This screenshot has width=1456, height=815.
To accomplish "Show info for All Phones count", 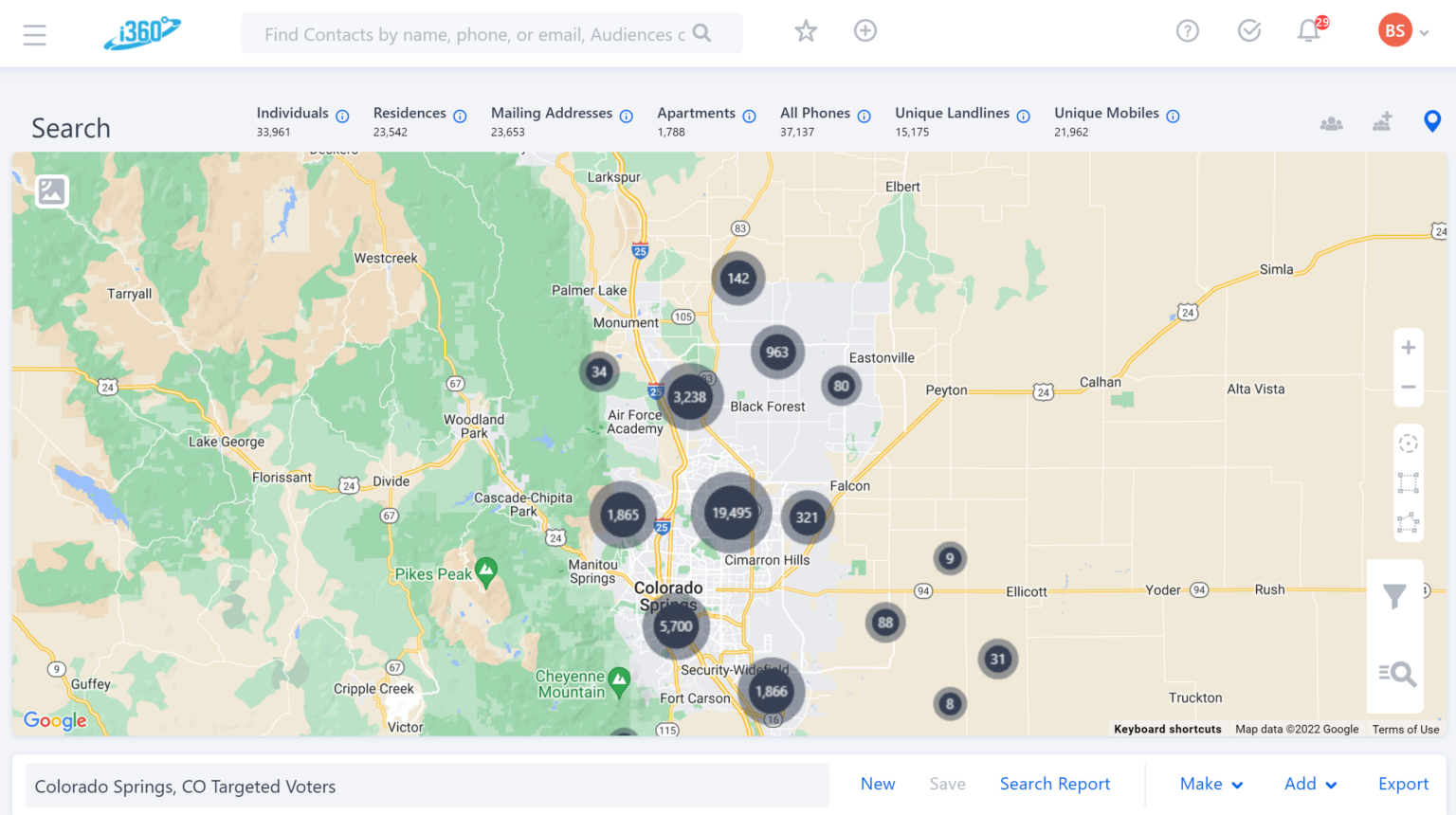I will click(x=864, y=117).
